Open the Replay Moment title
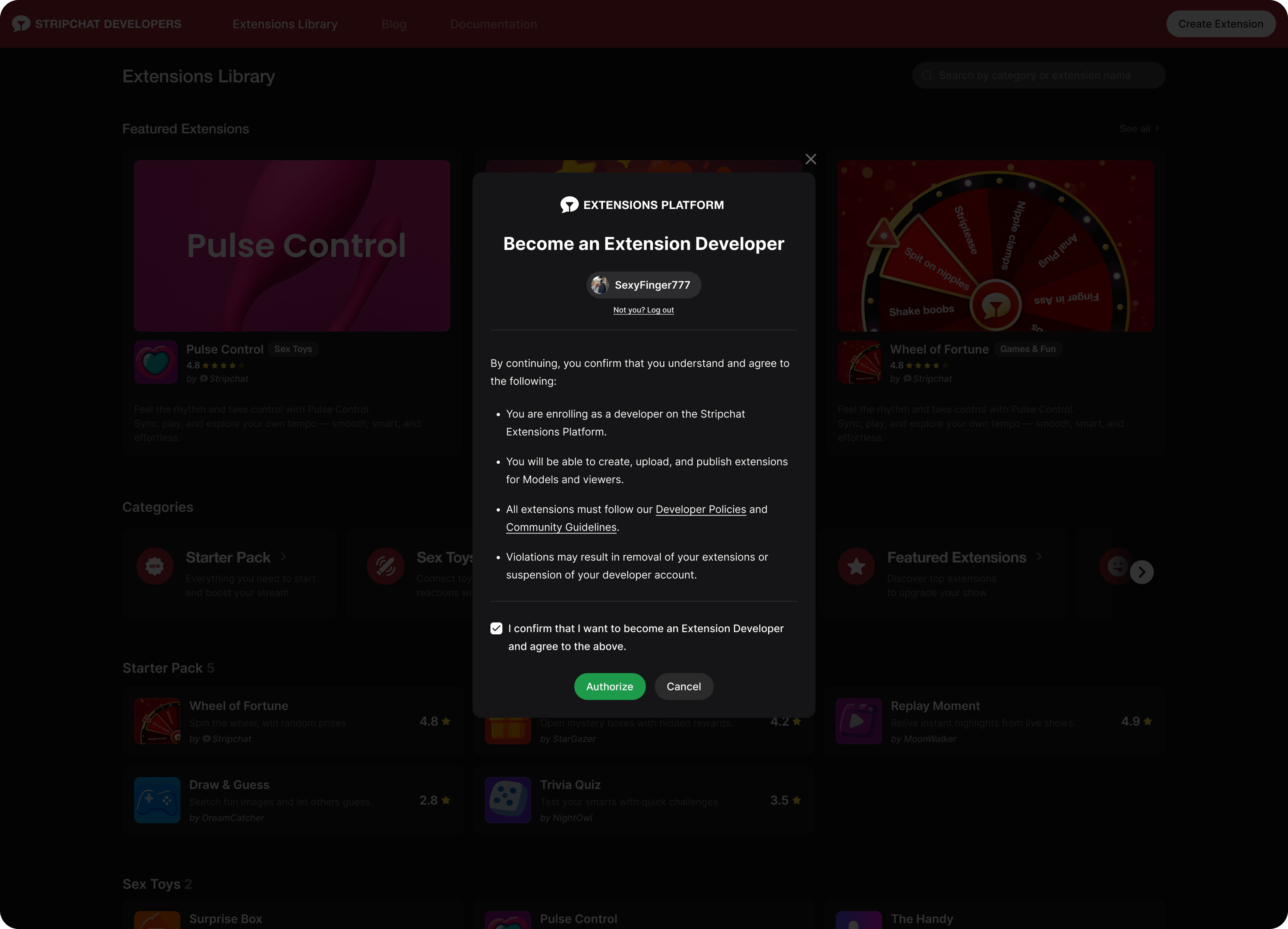 click(935, 706)
